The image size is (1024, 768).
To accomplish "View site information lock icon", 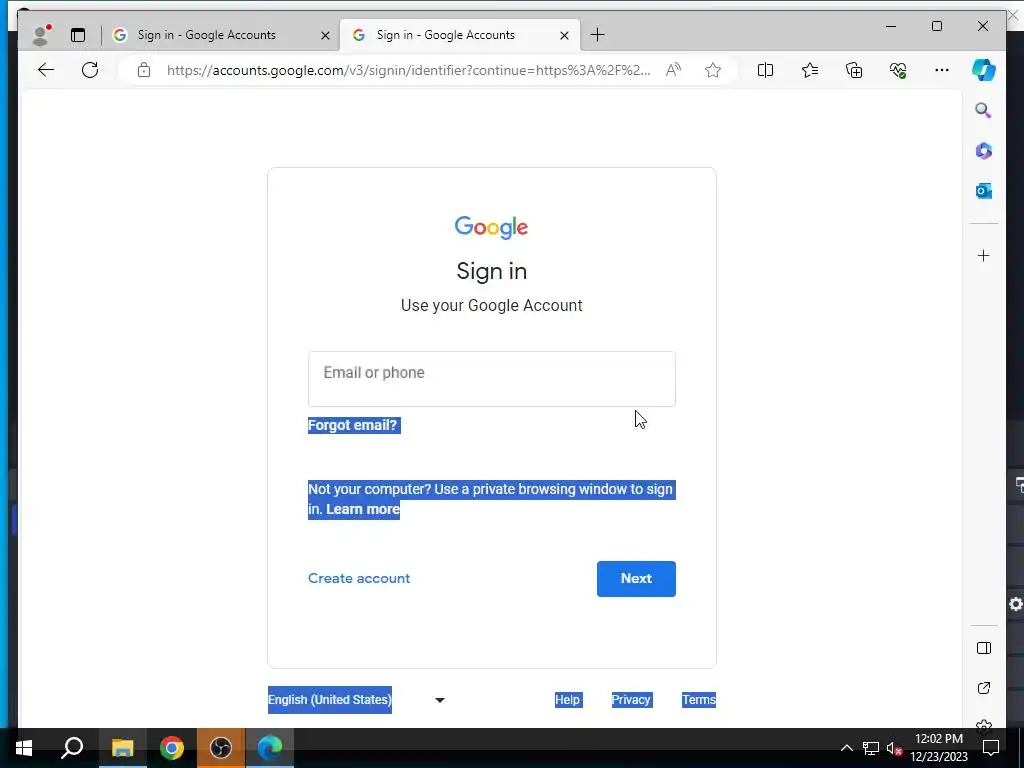I will pos(144,70).
